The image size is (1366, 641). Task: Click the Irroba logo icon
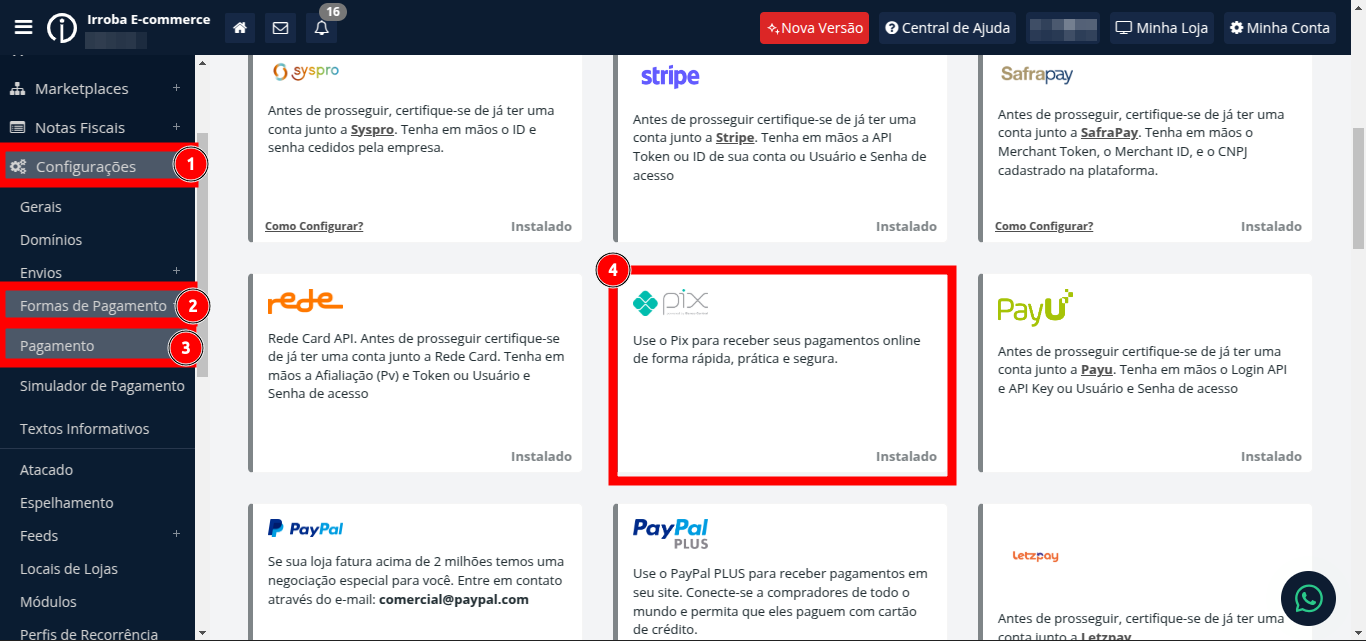(62, 28)
